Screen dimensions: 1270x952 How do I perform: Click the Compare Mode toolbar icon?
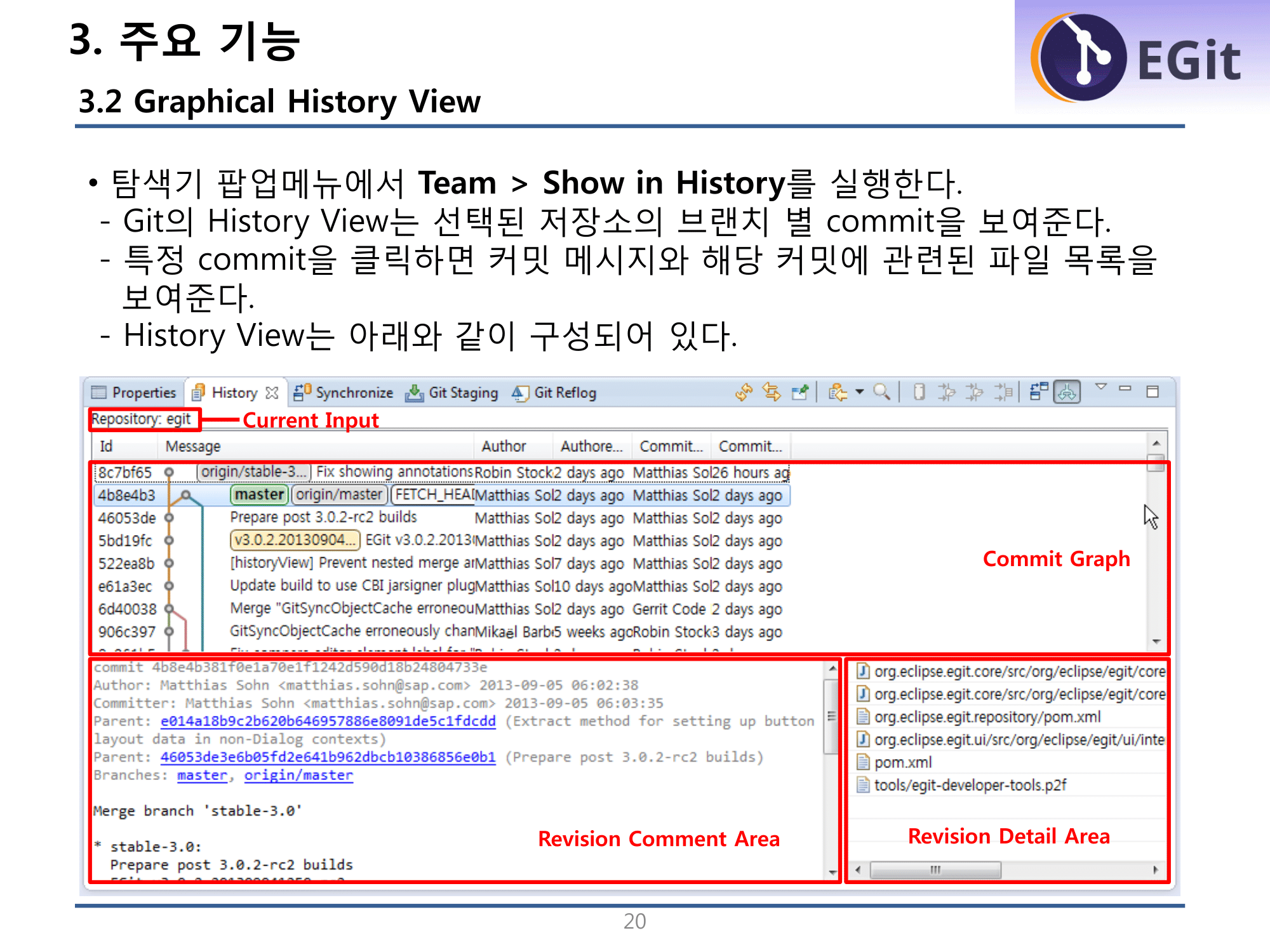click(x=1039, y=391)
